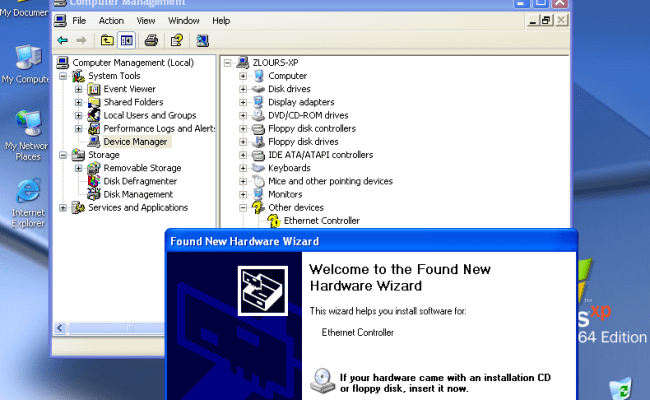Expand the Event Viewer node

(78, 89)
